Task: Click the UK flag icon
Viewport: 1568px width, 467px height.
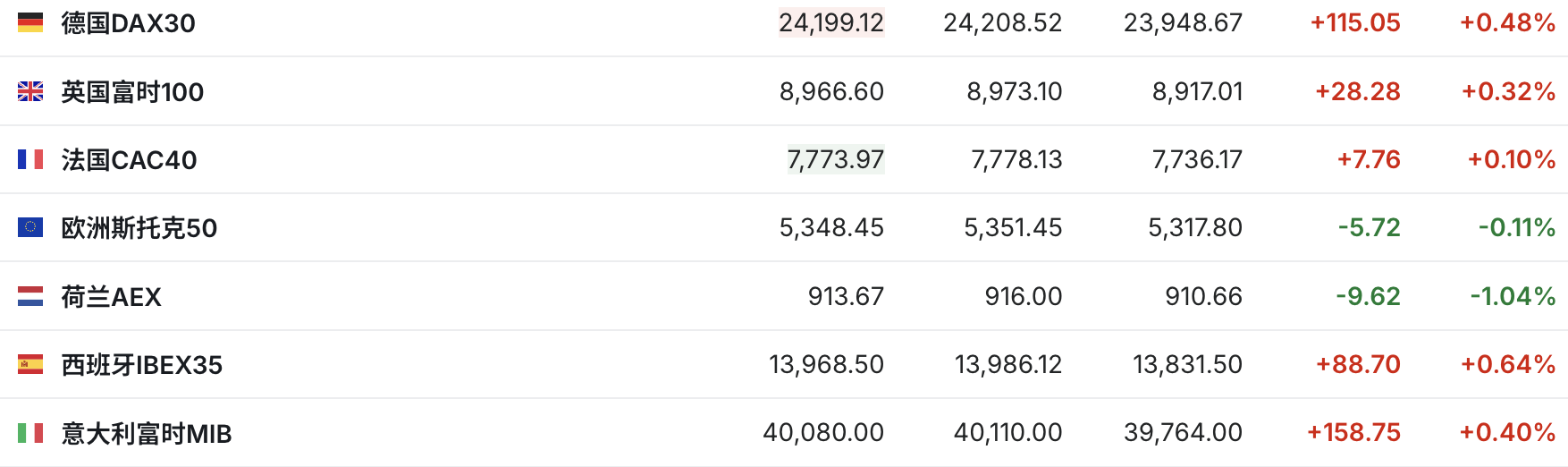Action: (x=30, y=91)
